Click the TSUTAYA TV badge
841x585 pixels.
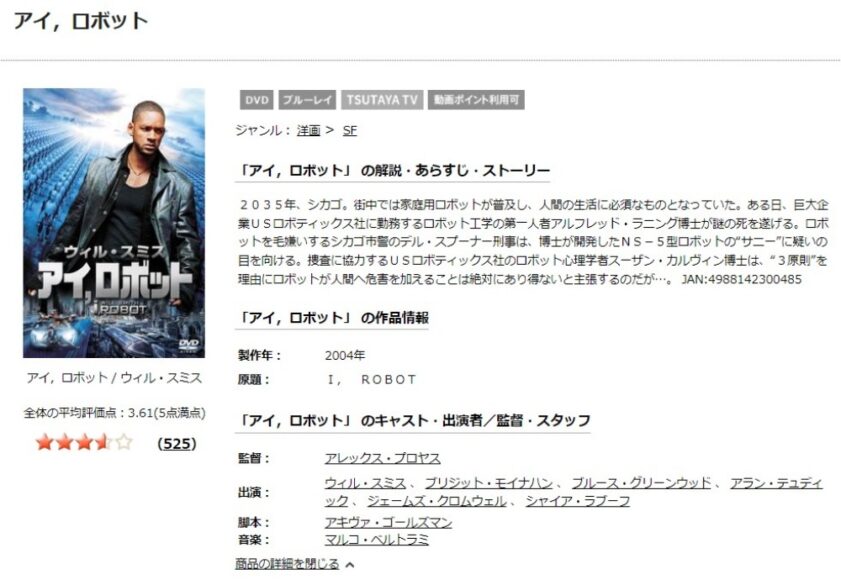[x=382, y=100]
